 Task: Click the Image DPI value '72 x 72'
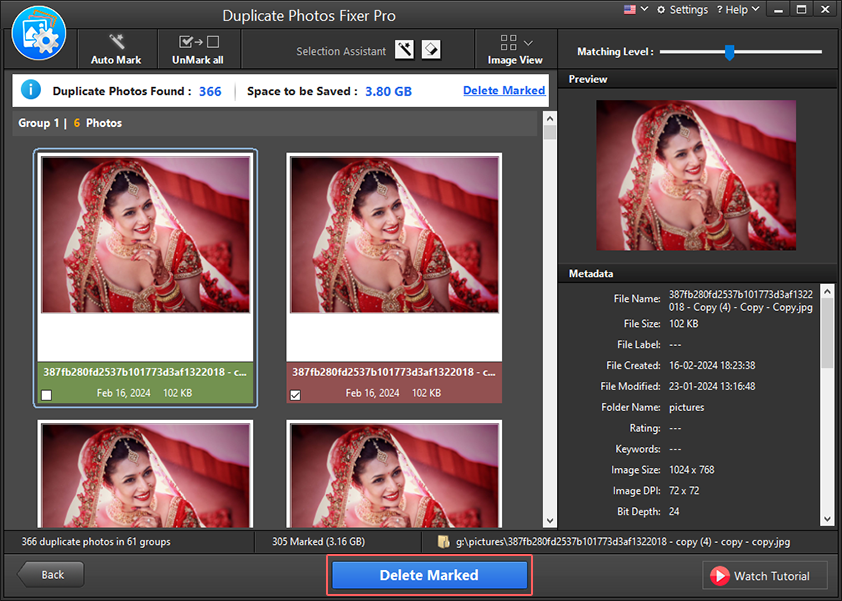pyautogui.click(x=684, y=491)
